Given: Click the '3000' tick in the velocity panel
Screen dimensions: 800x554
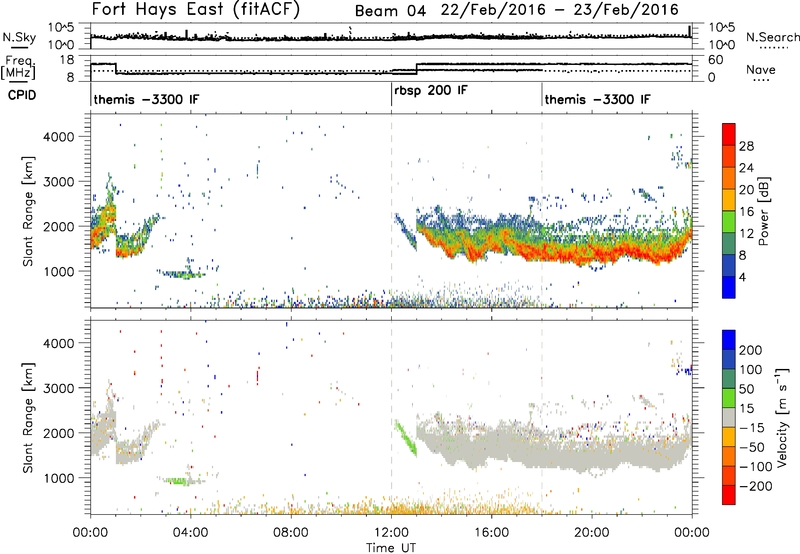Looking at the screenshot, I should 58,388.
